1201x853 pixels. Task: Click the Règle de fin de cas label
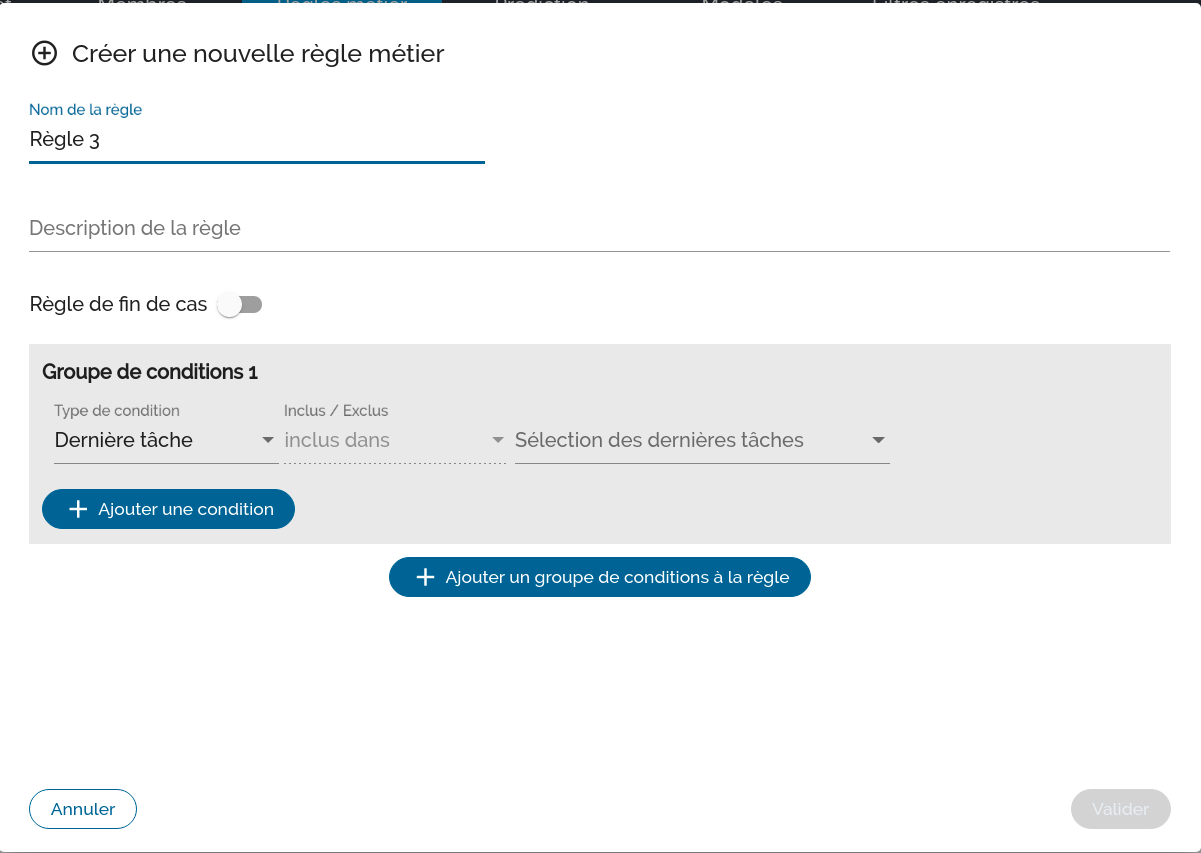tap(118, 305)
